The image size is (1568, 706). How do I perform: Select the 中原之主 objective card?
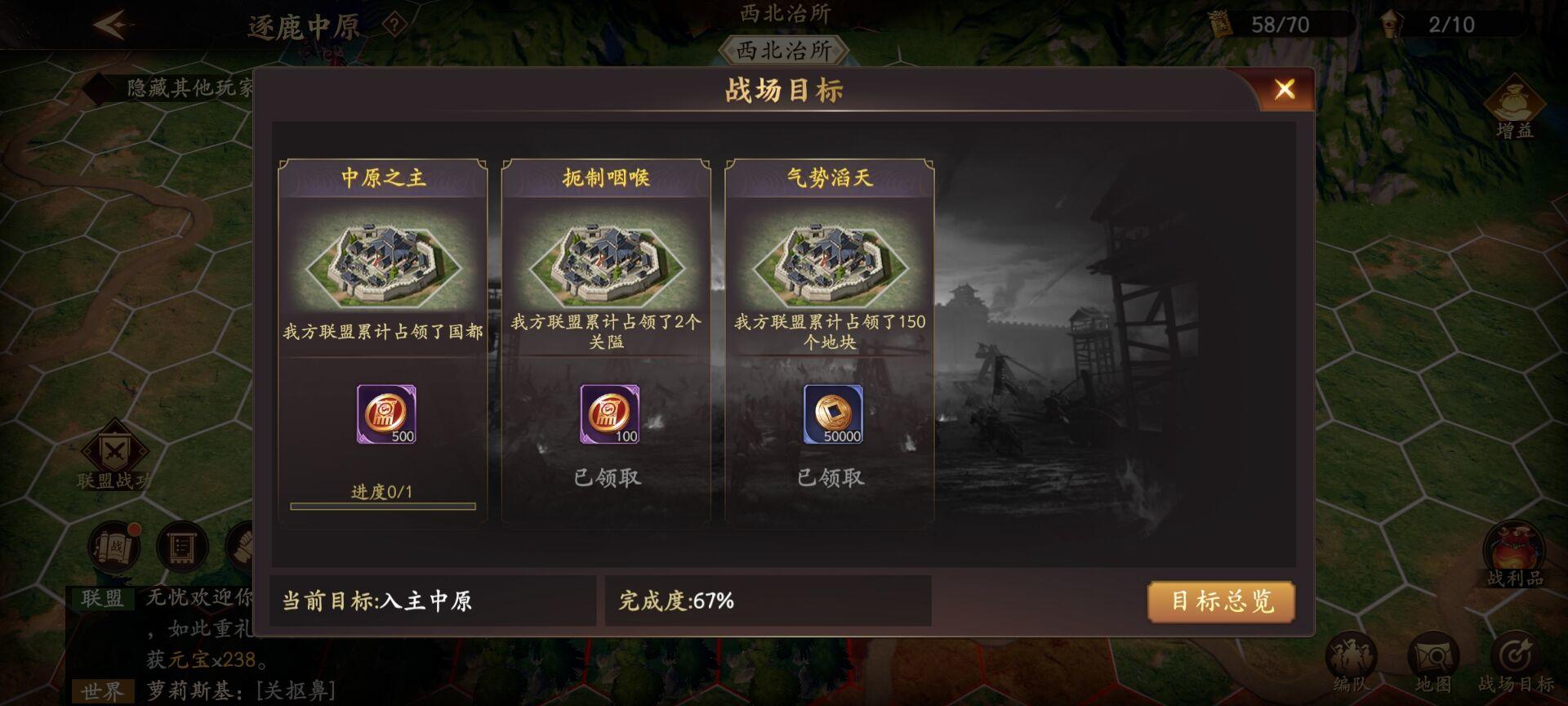[383, 339]
